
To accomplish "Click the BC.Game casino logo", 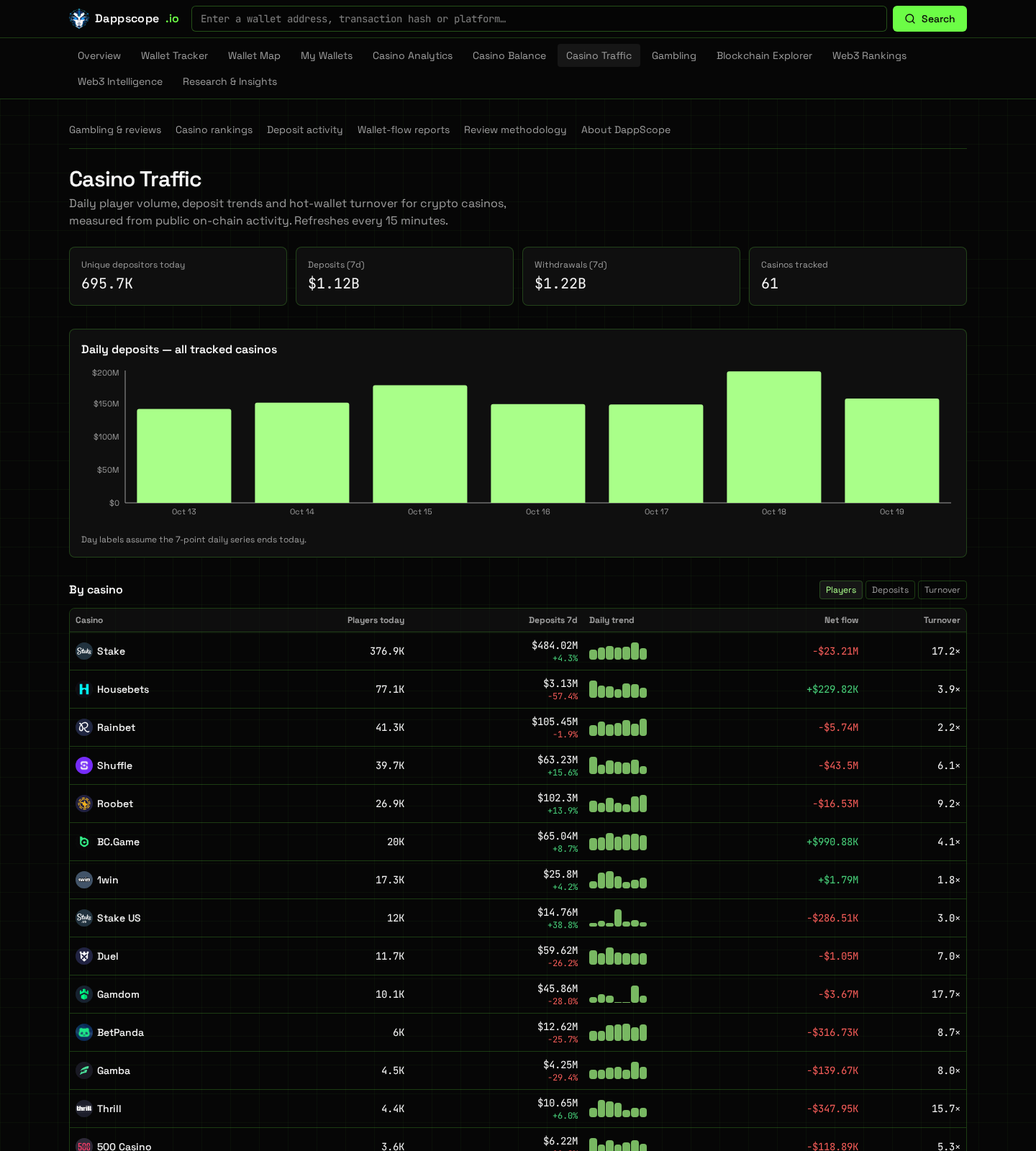I will click(x=84, y=842).
